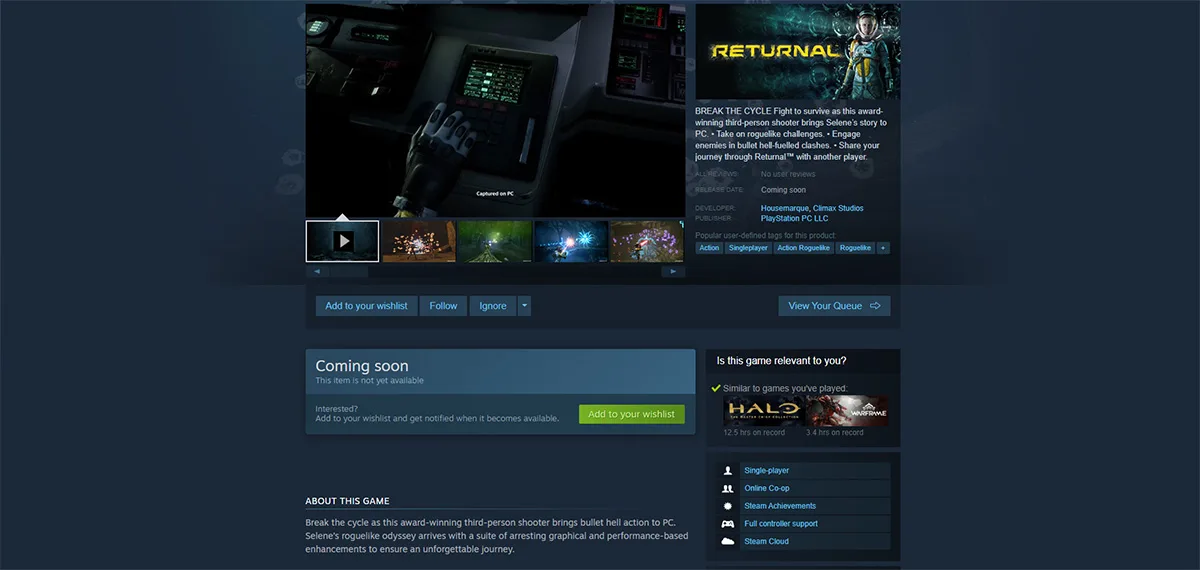Open the Warframe game image
The width and height of the screenshot is (1200, 570).
pyautogui.click(x=847, y=411)
